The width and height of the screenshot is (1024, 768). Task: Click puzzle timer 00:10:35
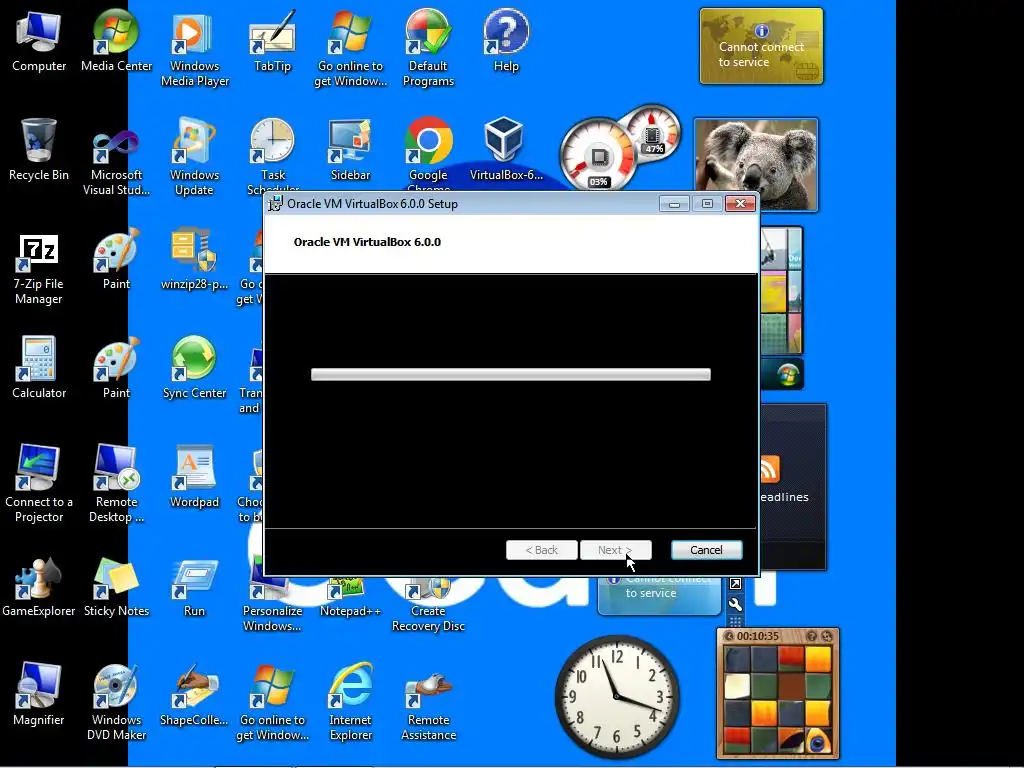point(758,636)
